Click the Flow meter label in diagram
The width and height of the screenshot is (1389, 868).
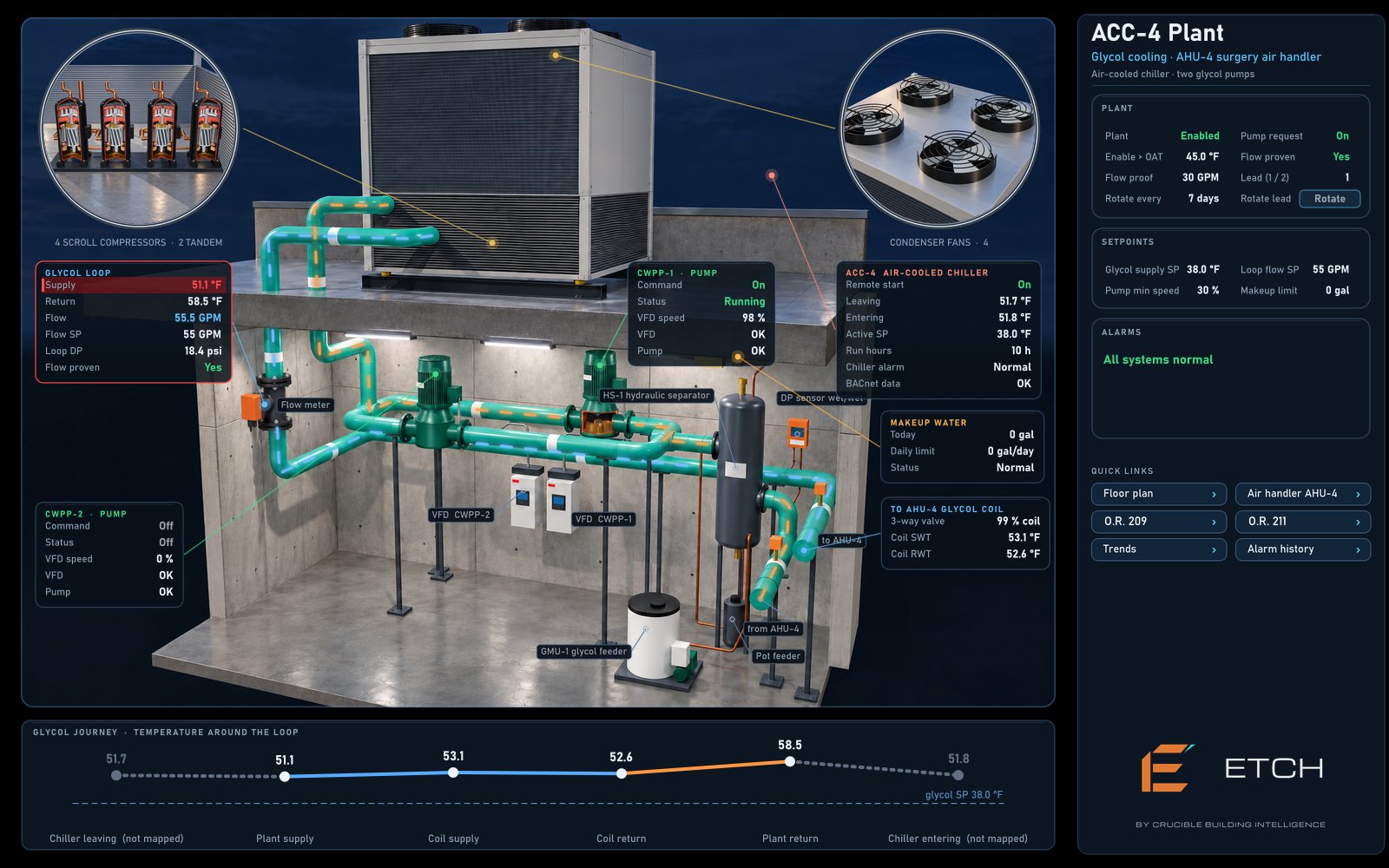pos(305,405)
